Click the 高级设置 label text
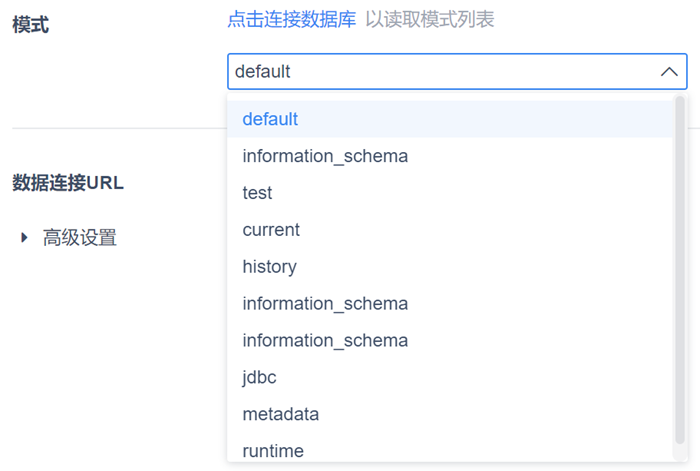700x471 pixels. (x=80, y=238)
